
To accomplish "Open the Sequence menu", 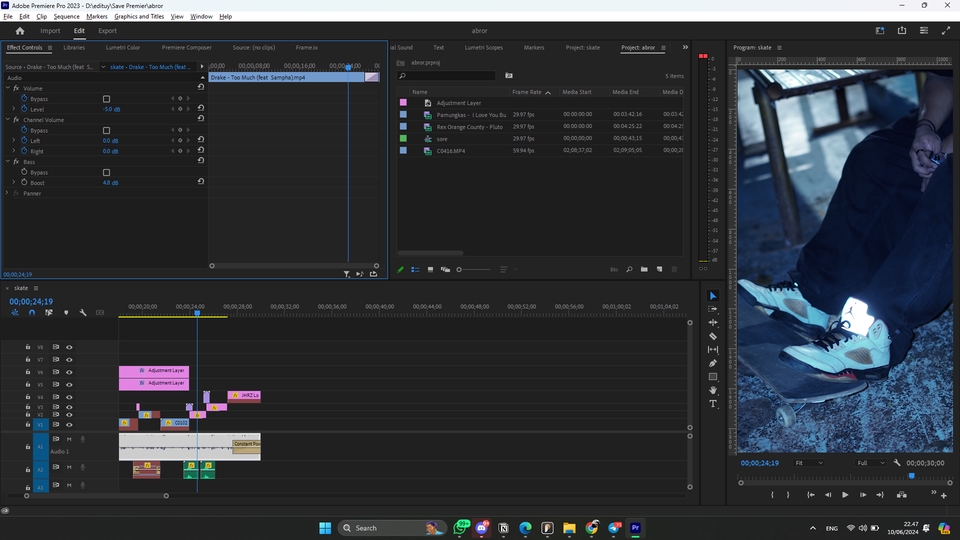I will tap(66, 17).
